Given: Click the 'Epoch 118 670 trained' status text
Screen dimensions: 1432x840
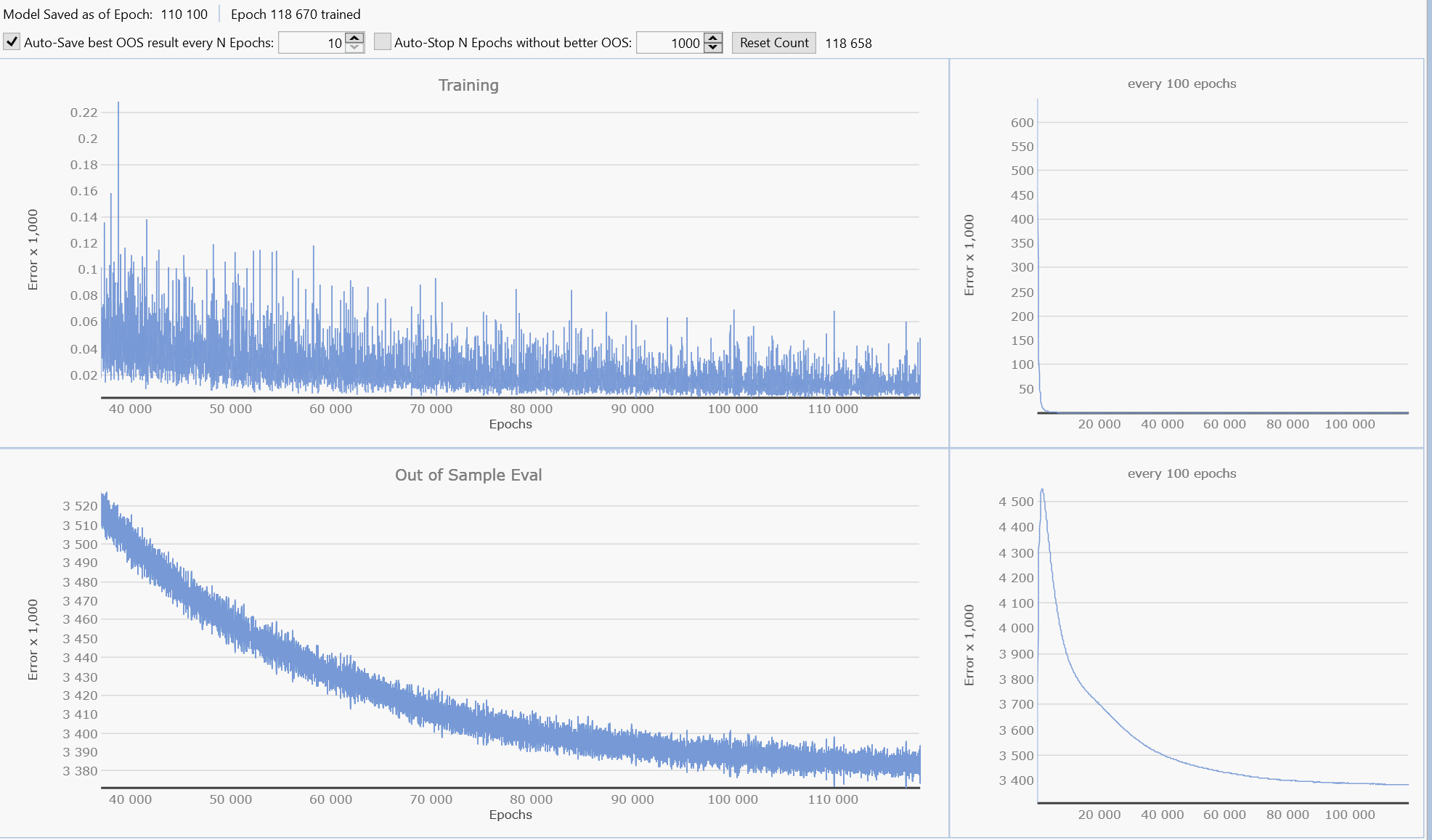Looking at the screenshot, I should [296, 15].
